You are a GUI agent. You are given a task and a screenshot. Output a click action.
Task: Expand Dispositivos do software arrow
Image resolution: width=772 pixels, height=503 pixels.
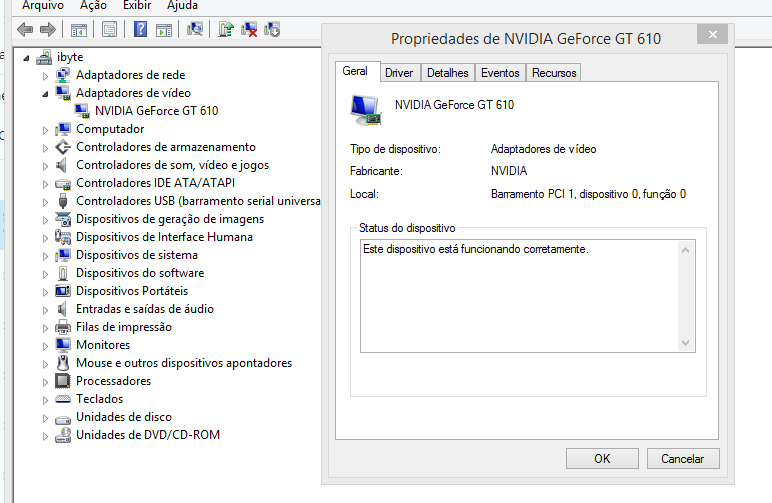tap(45, 274)
